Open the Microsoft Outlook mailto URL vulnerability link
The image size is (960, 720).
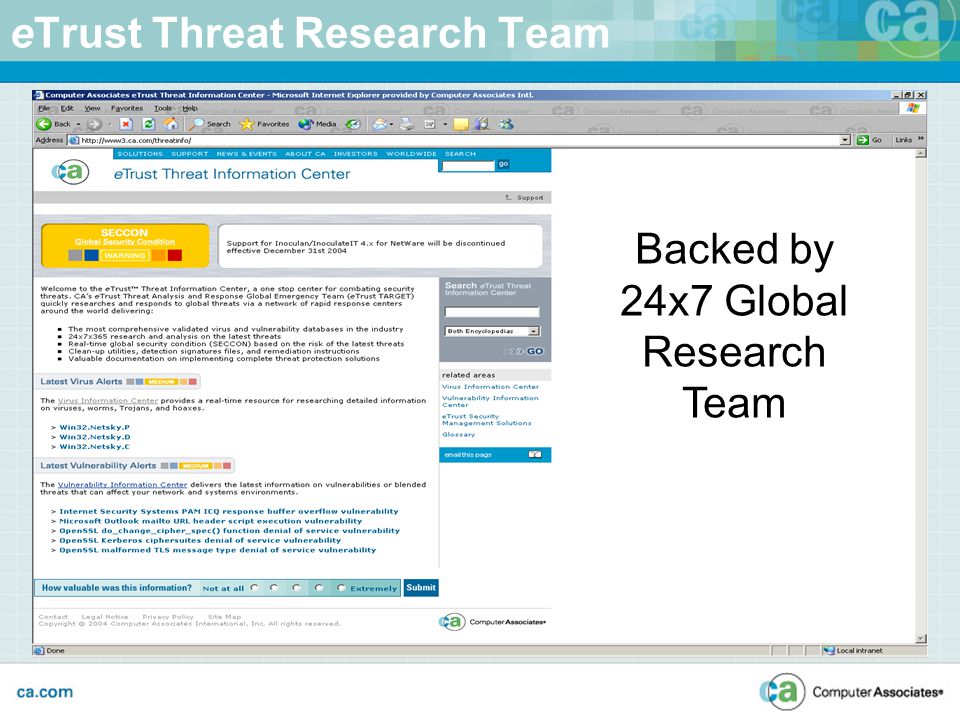(x=211, y=521)
